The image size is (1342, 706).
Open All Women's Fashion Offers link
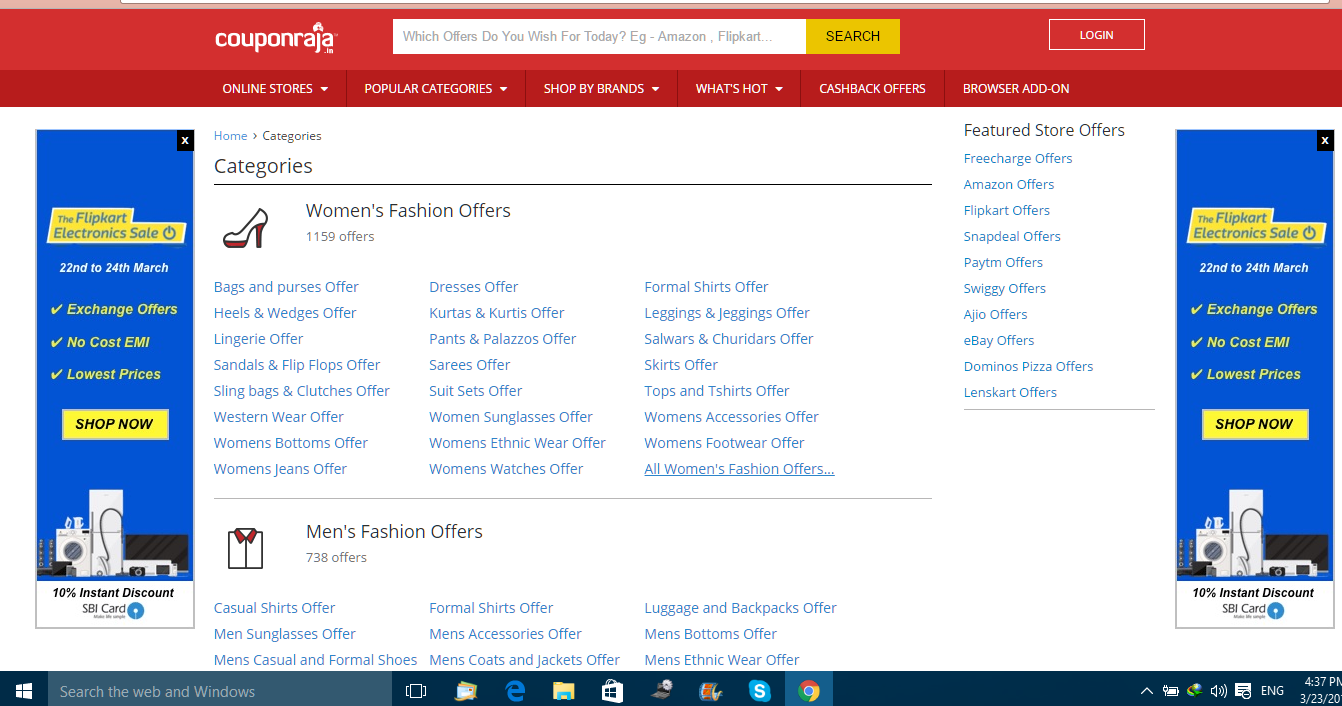click(x=739, y=469)
